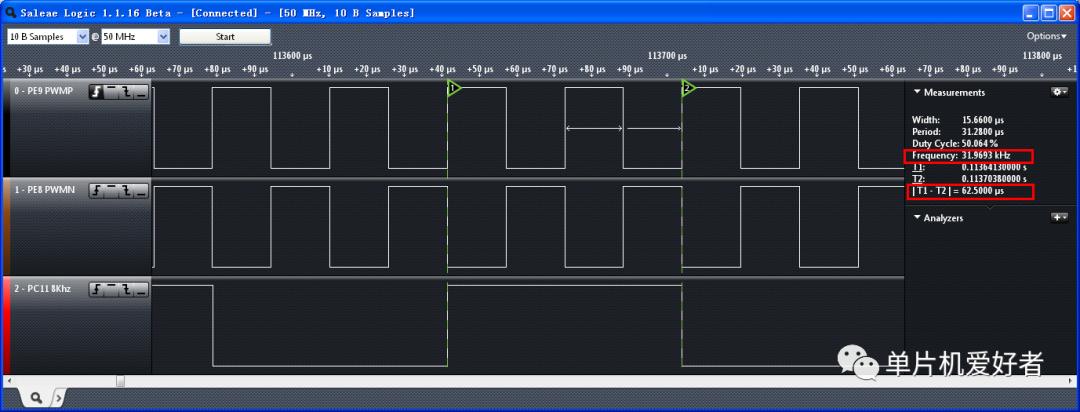Viewport: 1080px width, 412px height.
Task: Click the Saleae Logic title bar icon
Action: click(11, 12)
